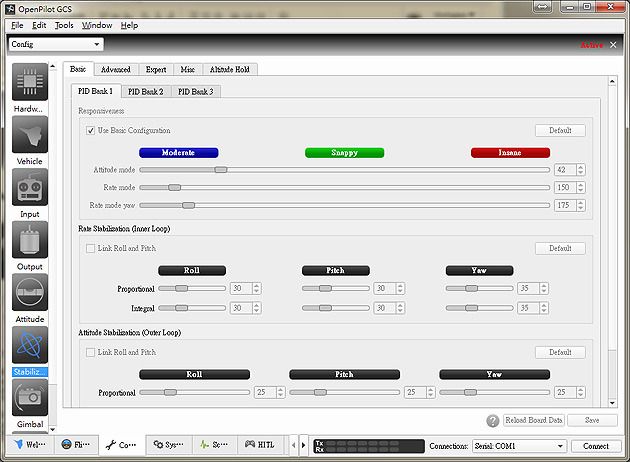The height and width of the screenshot is (462, 630).
Task: Open the Hardware configuration icon
Action: point(30,82)
